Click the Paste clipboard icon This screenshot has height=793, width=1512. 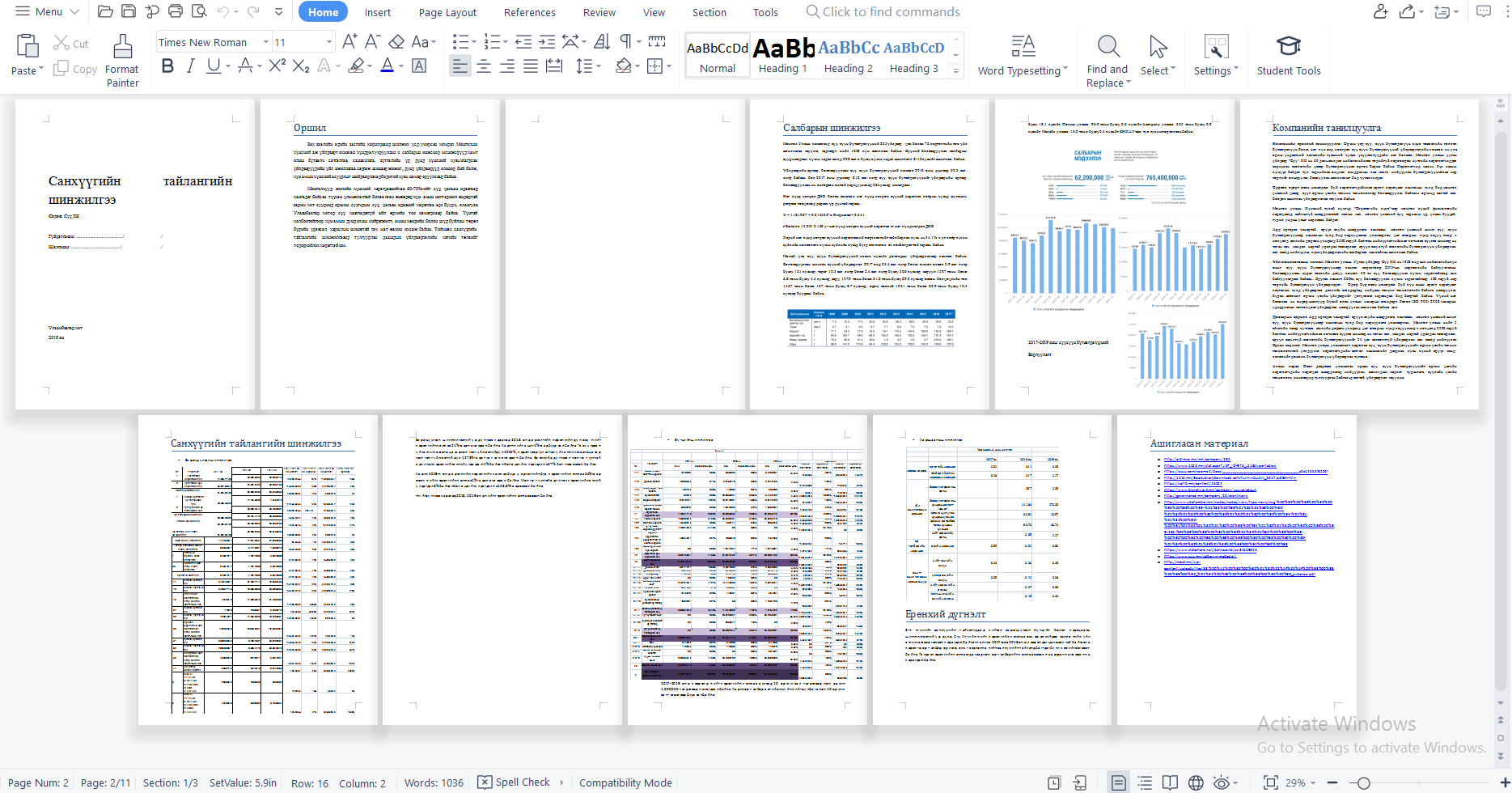27,46
